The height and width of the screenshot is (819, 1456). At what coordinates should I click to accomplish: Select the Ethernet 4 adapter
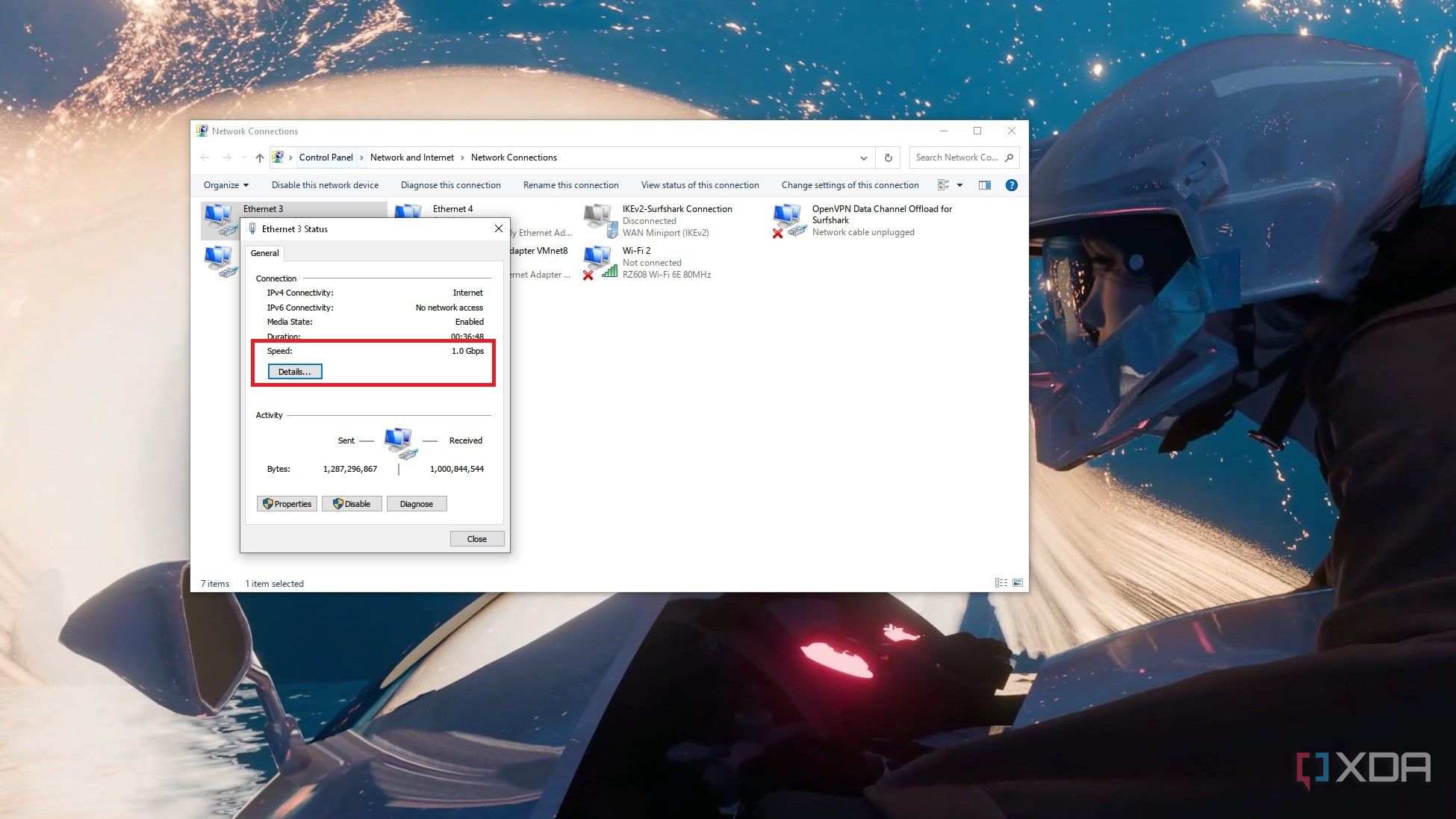(x=452, y=209)
